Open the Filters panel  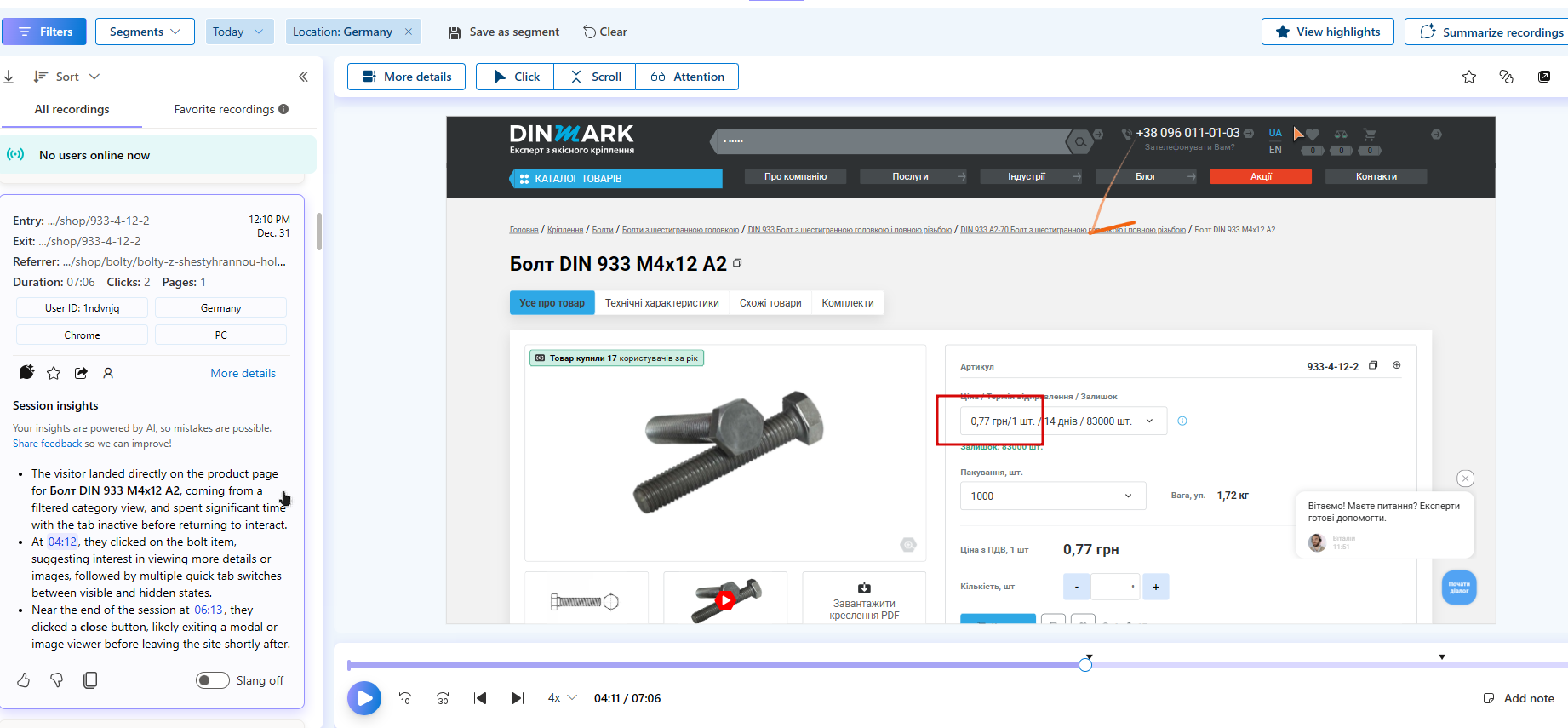(44, 32)
